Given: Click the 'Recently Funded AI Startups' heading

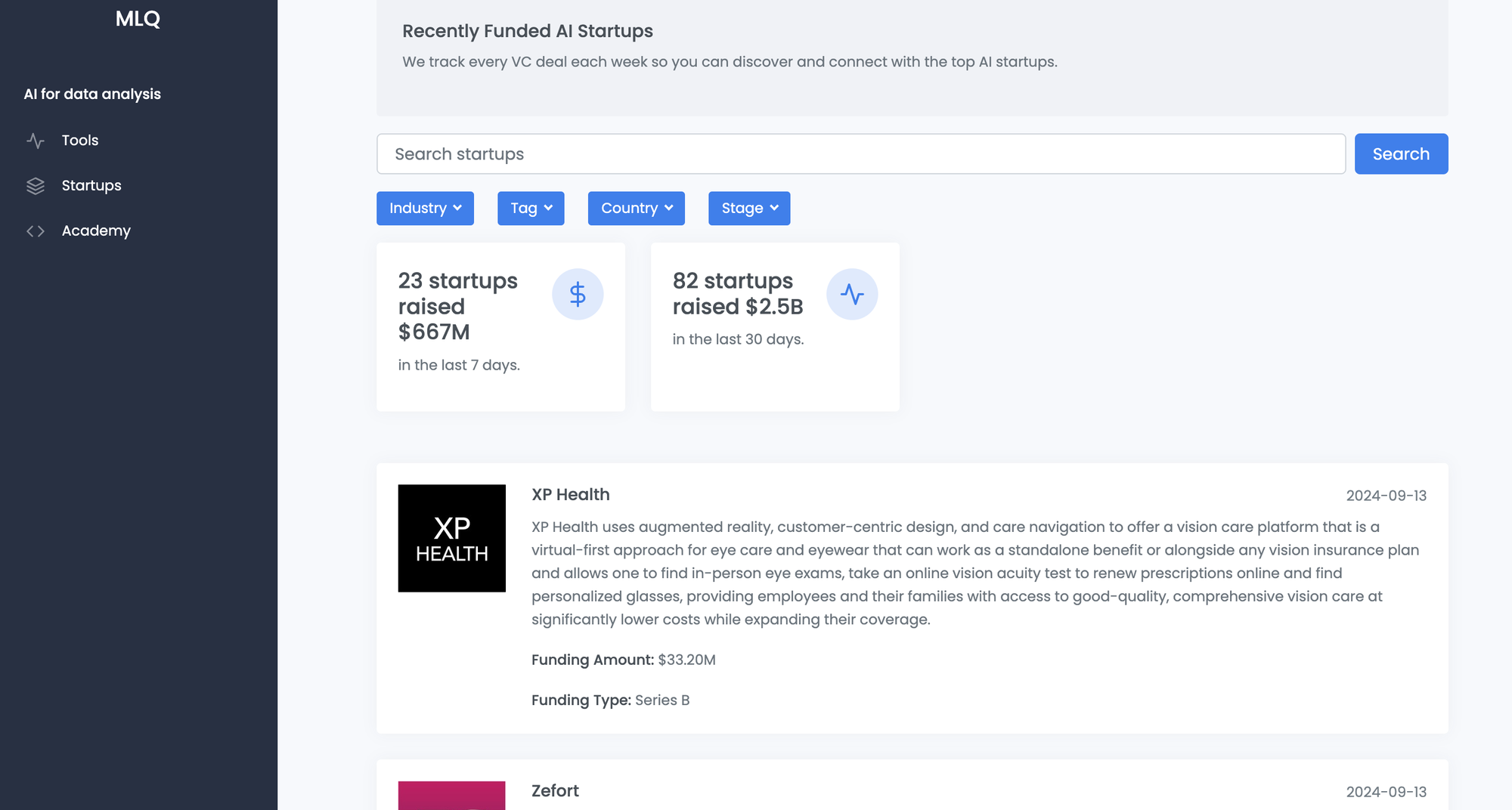Looking at the screenshot, I should (x=528, y=31).
